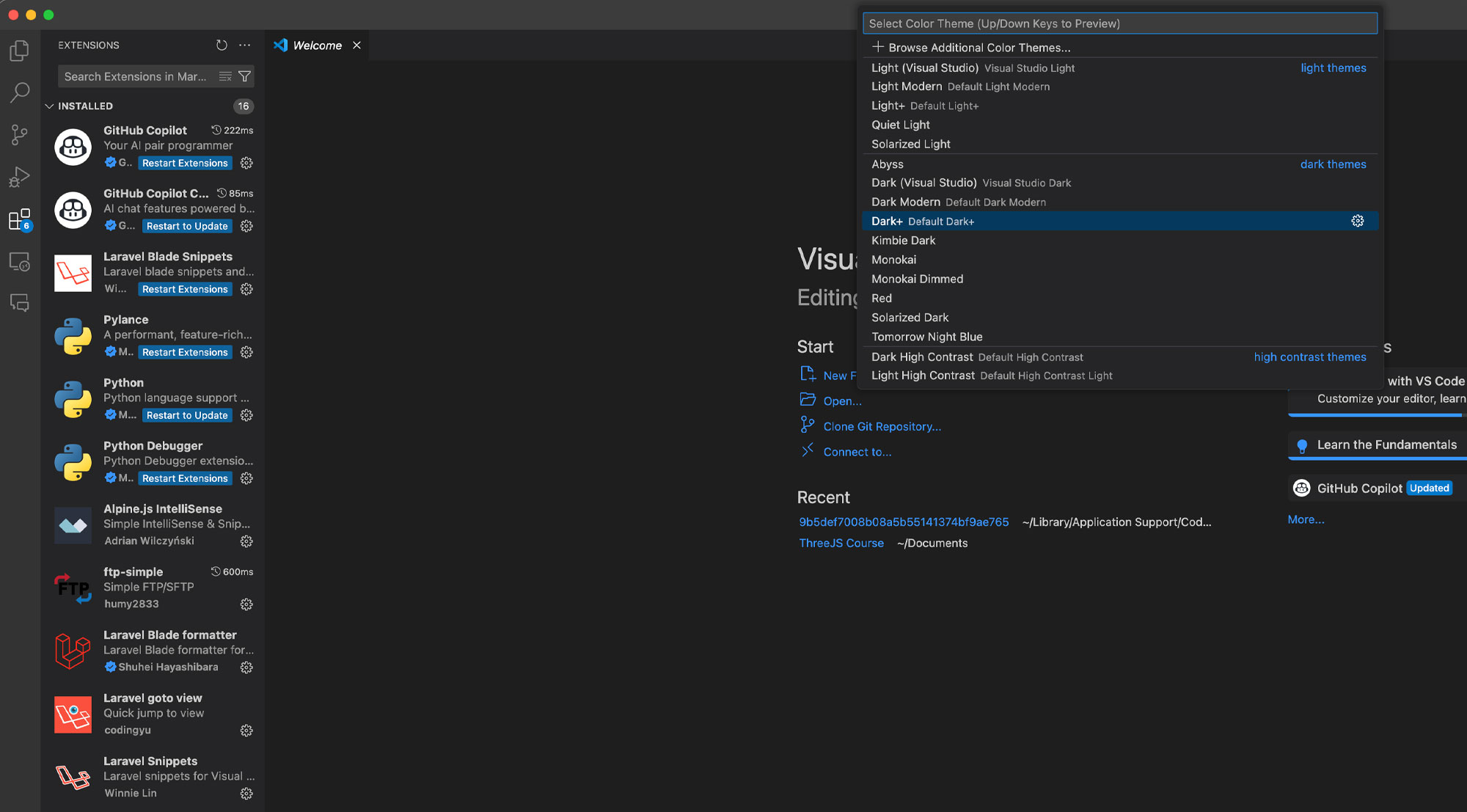This screenshot has height=812, width=1467.
Task: Focus the Select Color Theme input
Action: point(1120,23)
